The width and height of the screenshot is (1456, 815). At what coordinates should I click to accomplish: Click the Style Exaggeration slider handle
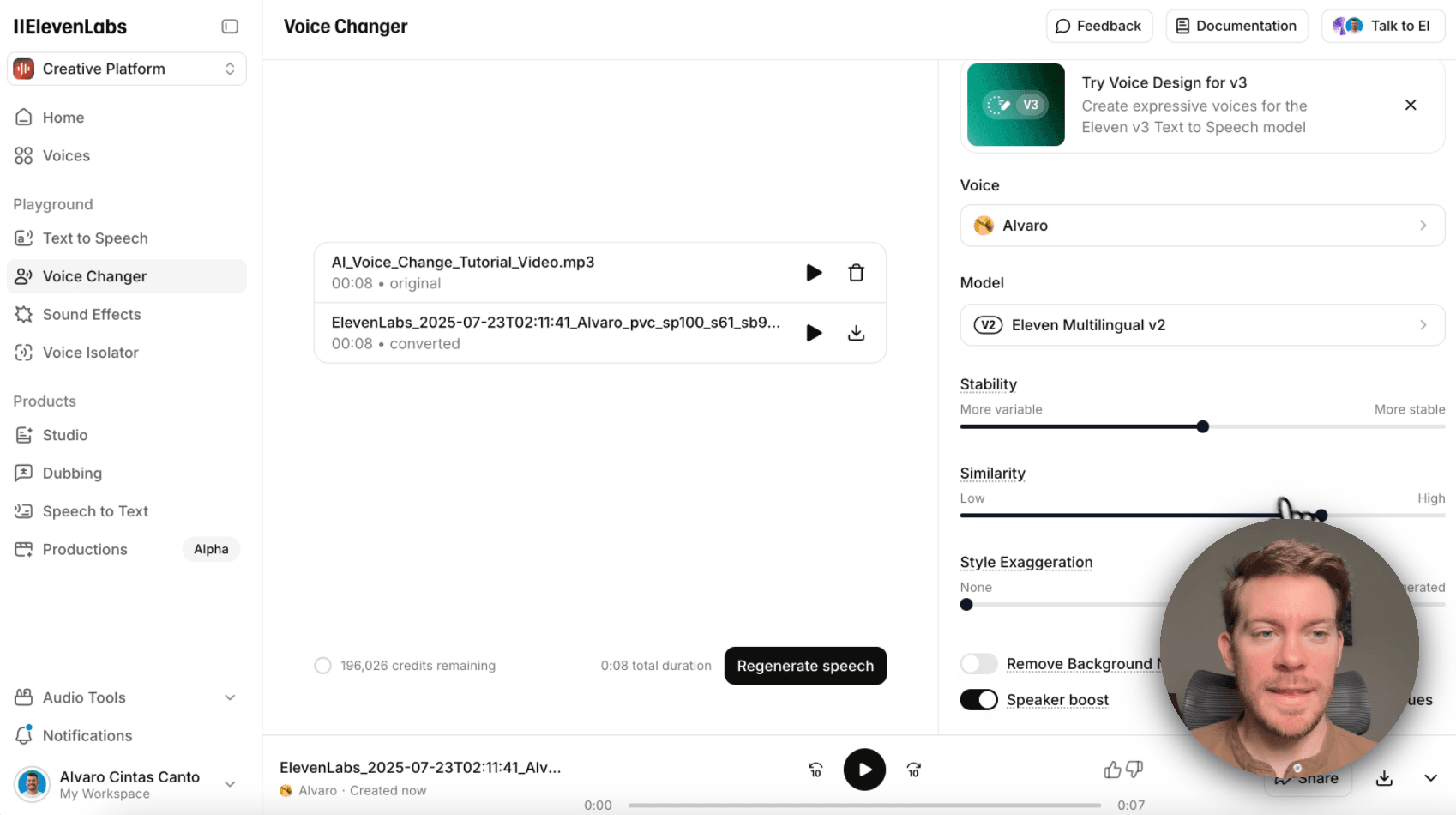966,604
